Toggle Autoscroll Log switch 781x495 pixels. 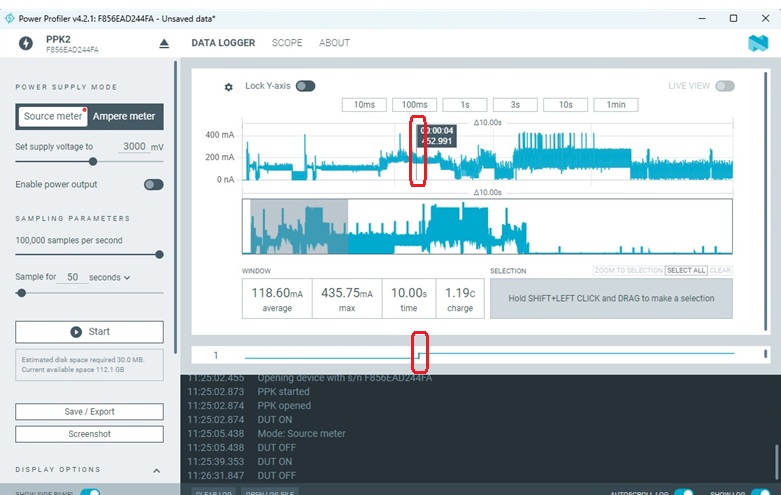pyautogui.click(x=684, y=493)
